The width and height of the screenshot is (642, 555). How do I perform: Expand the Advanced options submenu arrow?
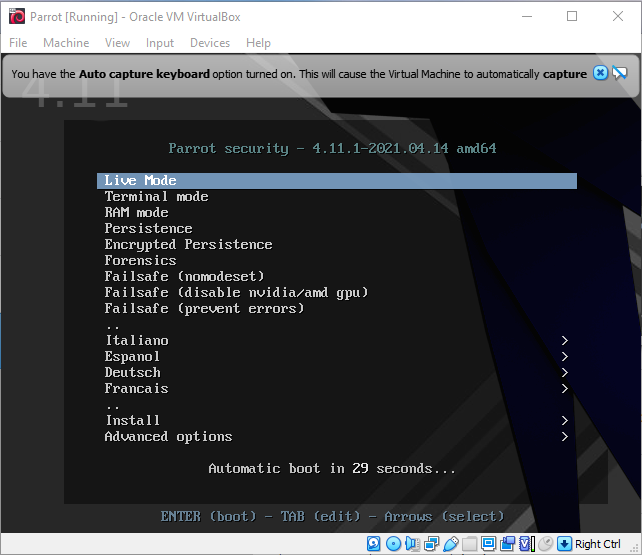565,437
